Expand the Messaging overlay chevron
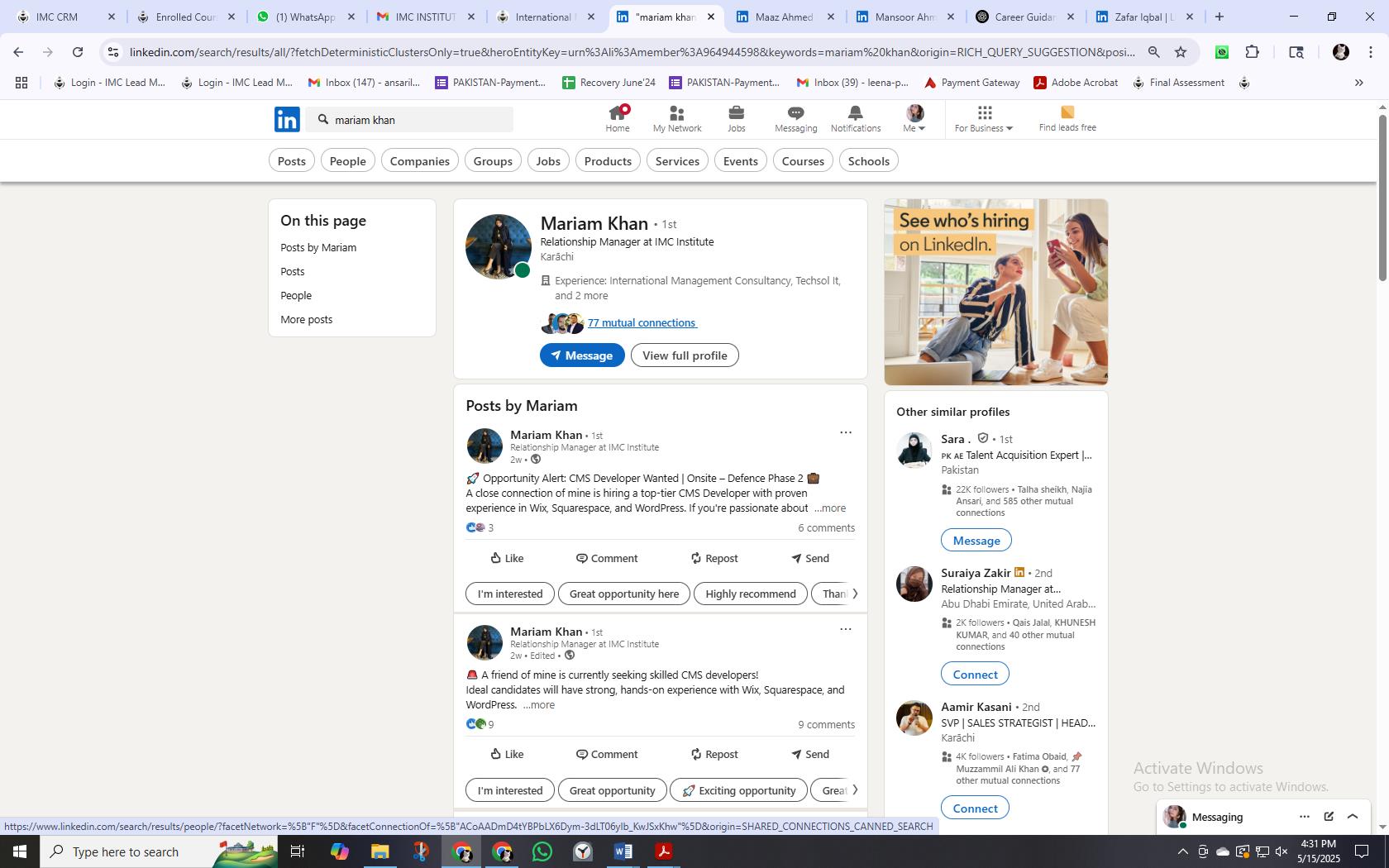 (x=1353, y=817)
